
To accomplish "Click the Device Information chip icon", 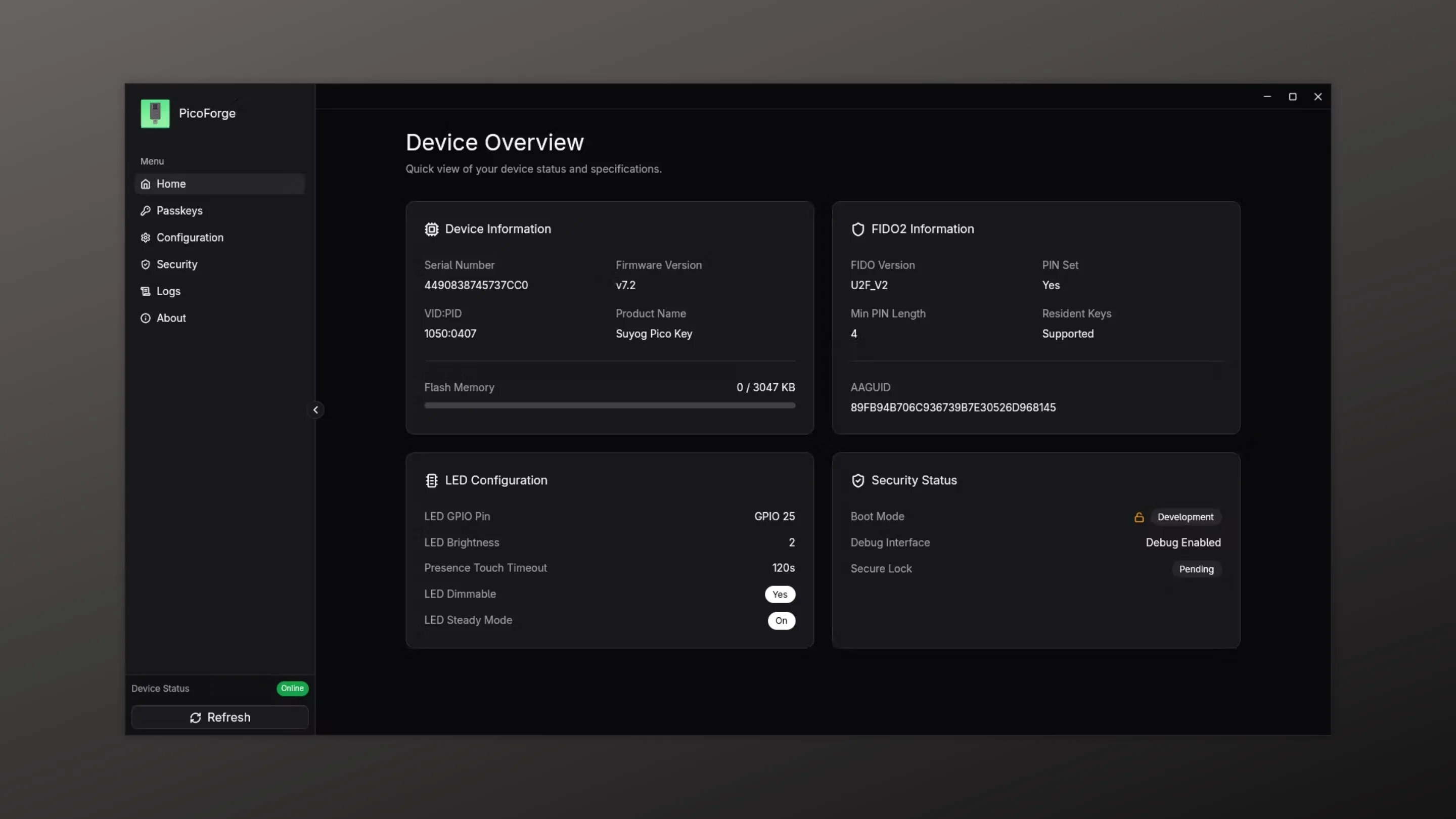I will [x=431, y=229].
